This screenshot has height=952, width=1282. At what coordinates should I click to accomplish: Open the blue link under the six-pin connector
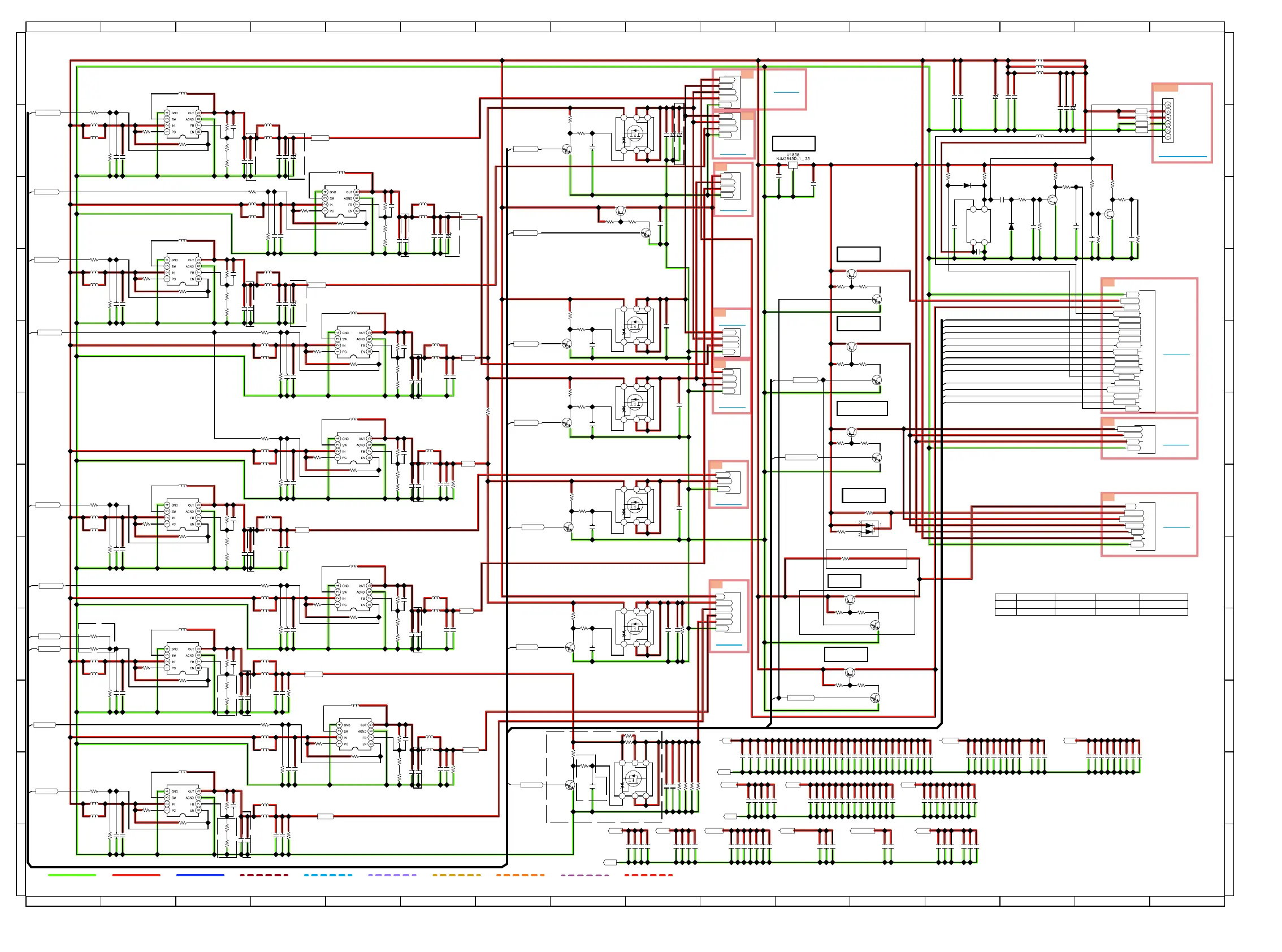(x=1183, y=157)
